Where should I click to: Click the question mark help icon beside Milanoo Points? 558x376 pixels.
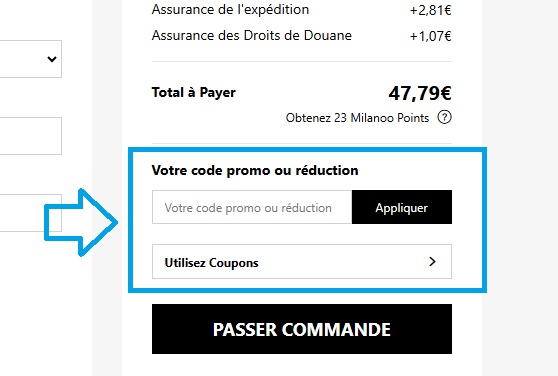[444, 117]
